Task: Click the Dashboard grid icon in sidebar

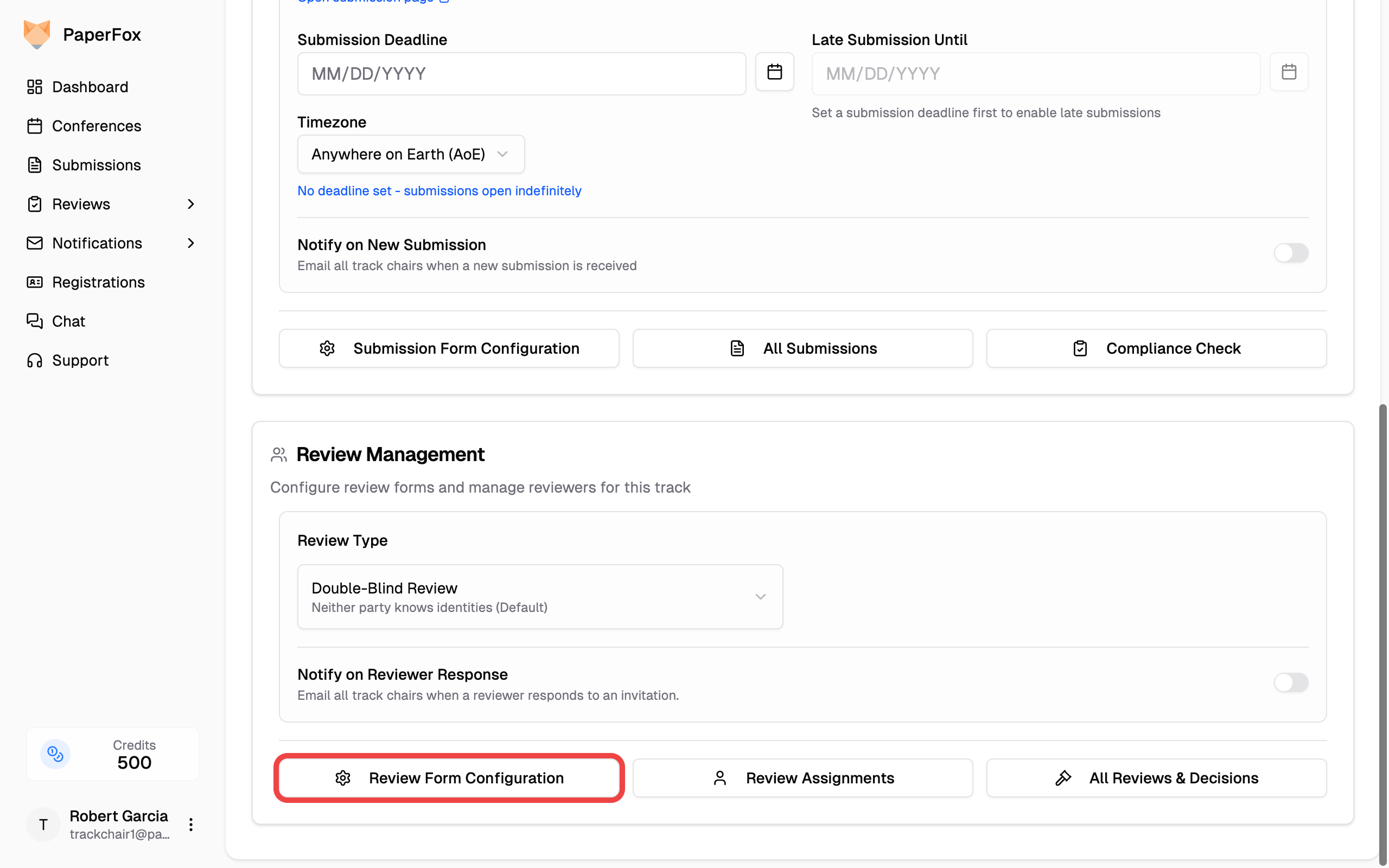Action: coord(34,87)
